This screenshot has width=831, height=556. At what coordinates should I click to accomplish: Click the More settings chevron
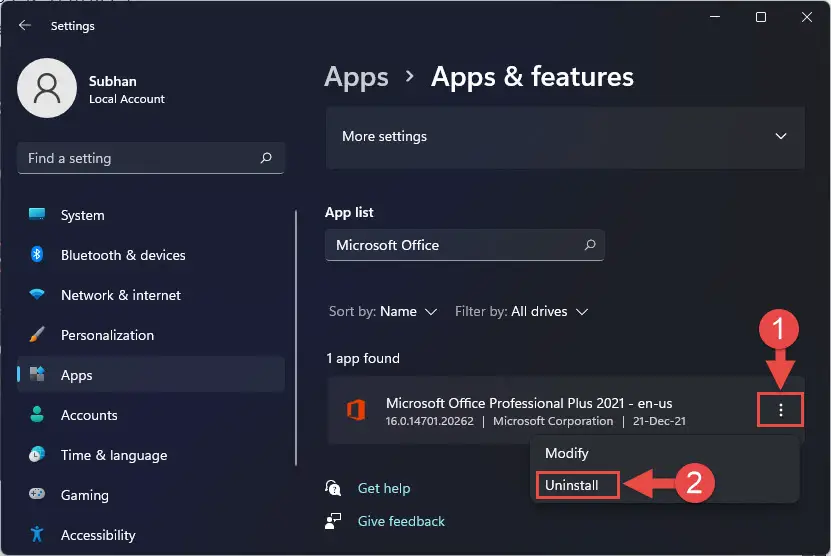click(781, 136)
